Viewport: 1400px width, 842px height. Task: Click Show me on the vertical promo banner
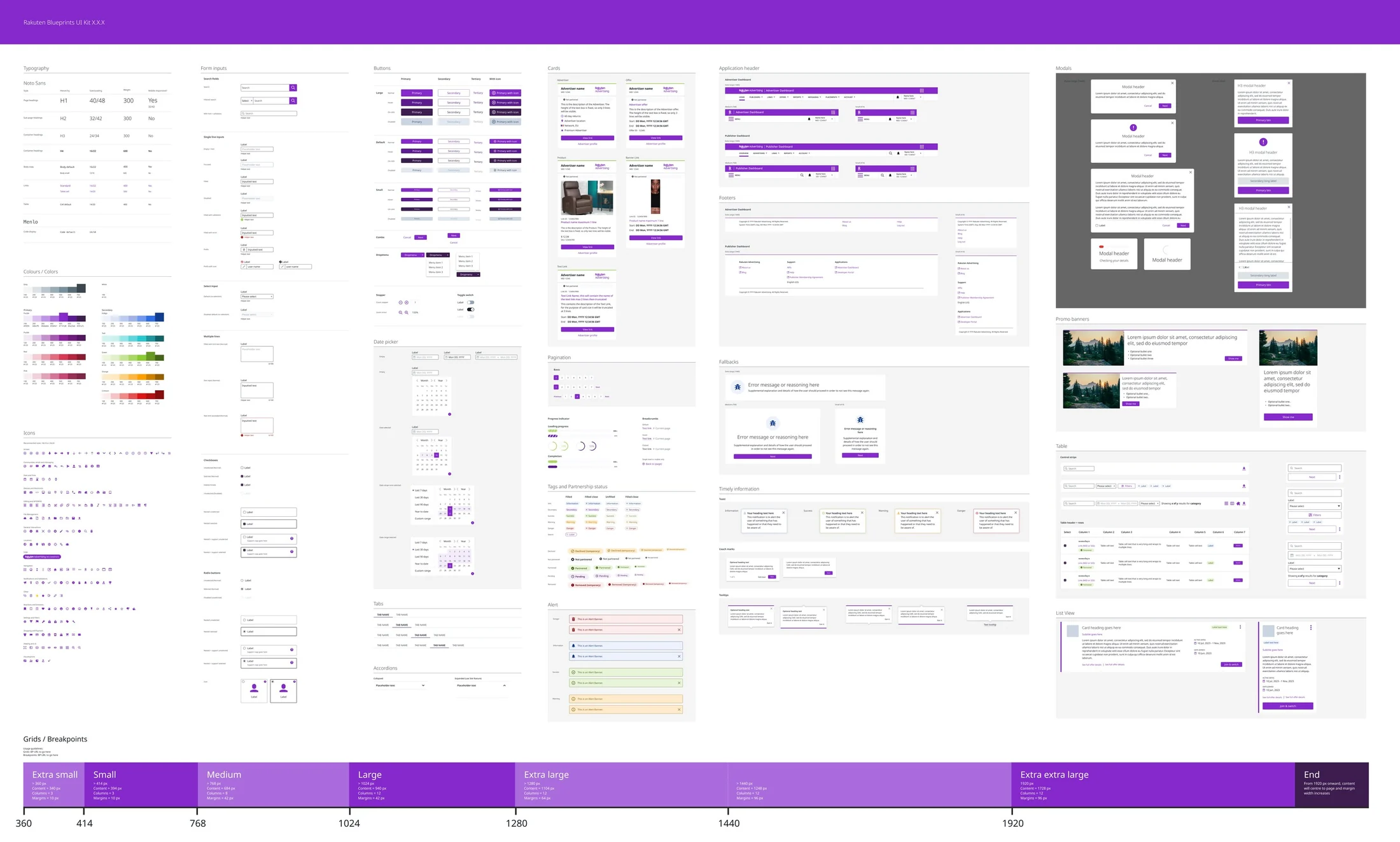(1288, 417)
